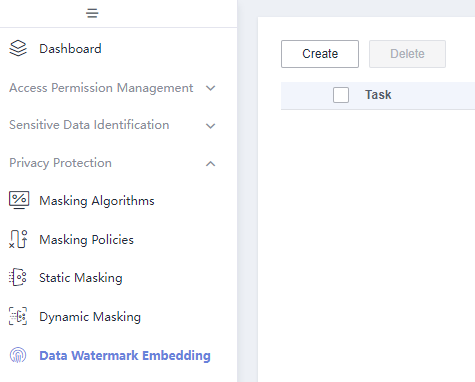This screenshot has width=475, height=382.
Task: Collapse the Privacy Protection section arrow
Action: (210, 164)
